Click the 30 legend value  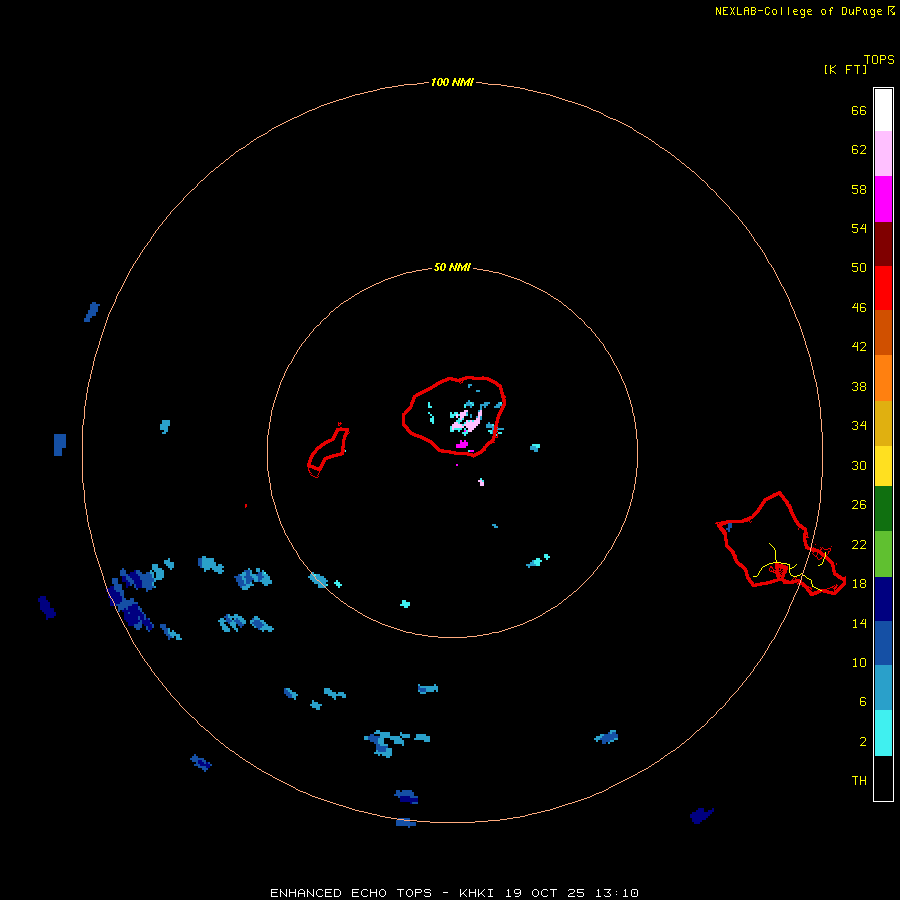(859, 465)
